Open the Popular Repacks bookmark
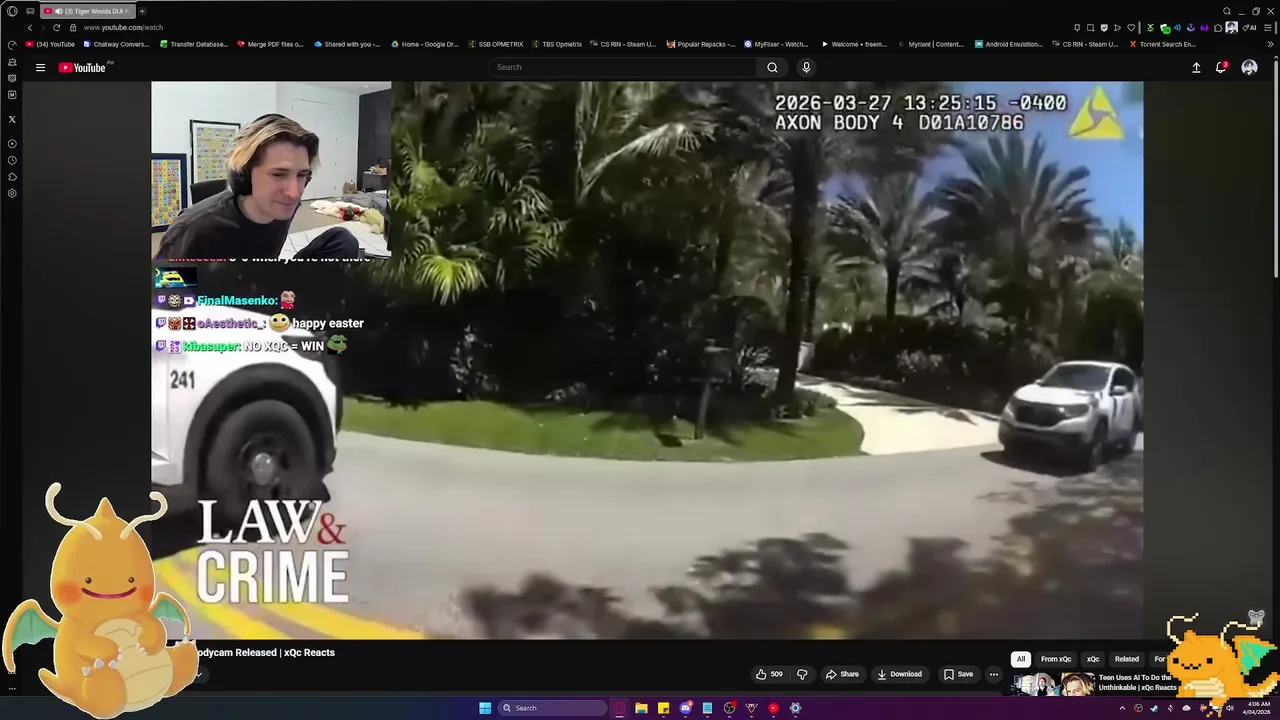 pyautogui.click(x=700, y=44)
